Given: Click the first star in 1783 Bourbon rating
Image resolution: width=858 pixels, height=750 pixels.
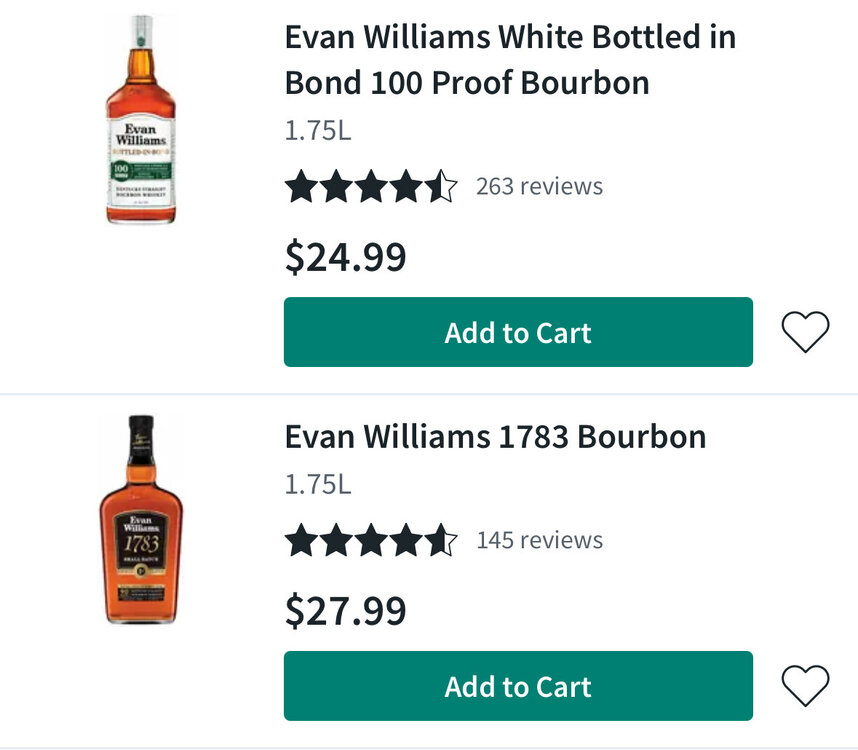Looking at the screenshot, I should tap(301, 541).
